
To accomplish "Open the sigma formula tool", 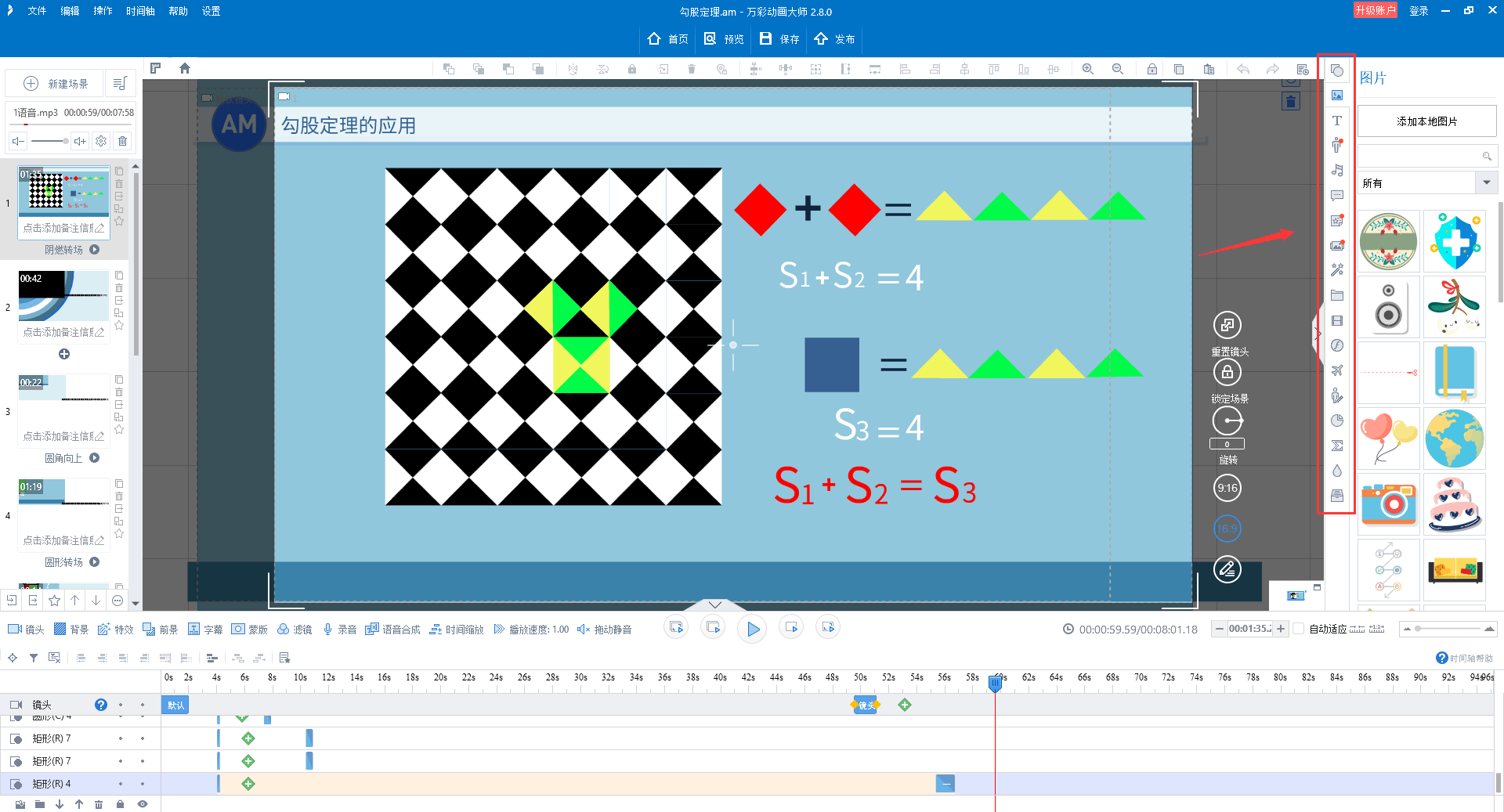I will point(1337,446).
